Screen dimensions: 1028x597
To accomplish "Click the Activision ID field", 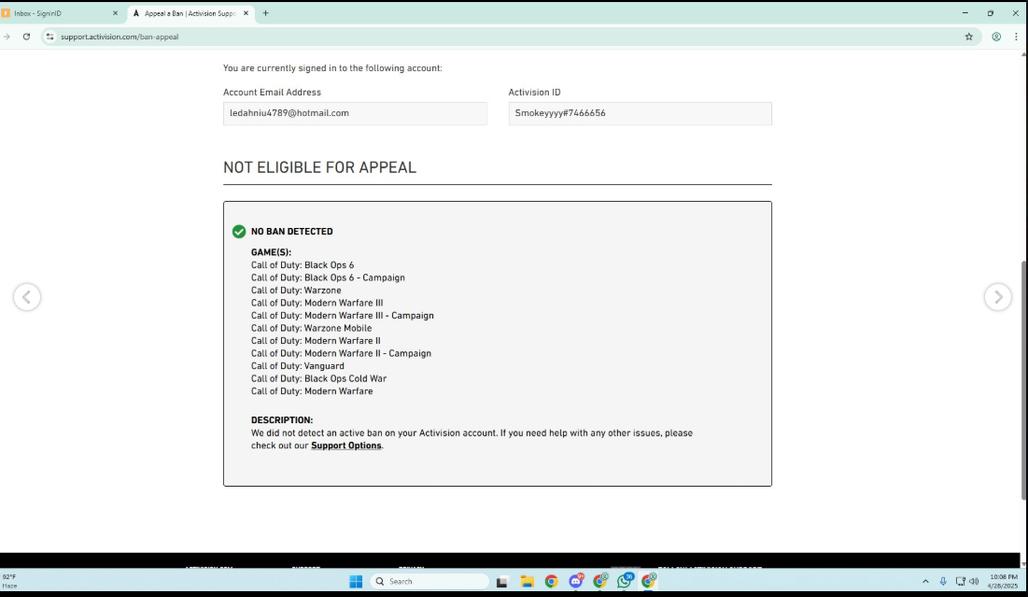I will click(x=640, y=113).
